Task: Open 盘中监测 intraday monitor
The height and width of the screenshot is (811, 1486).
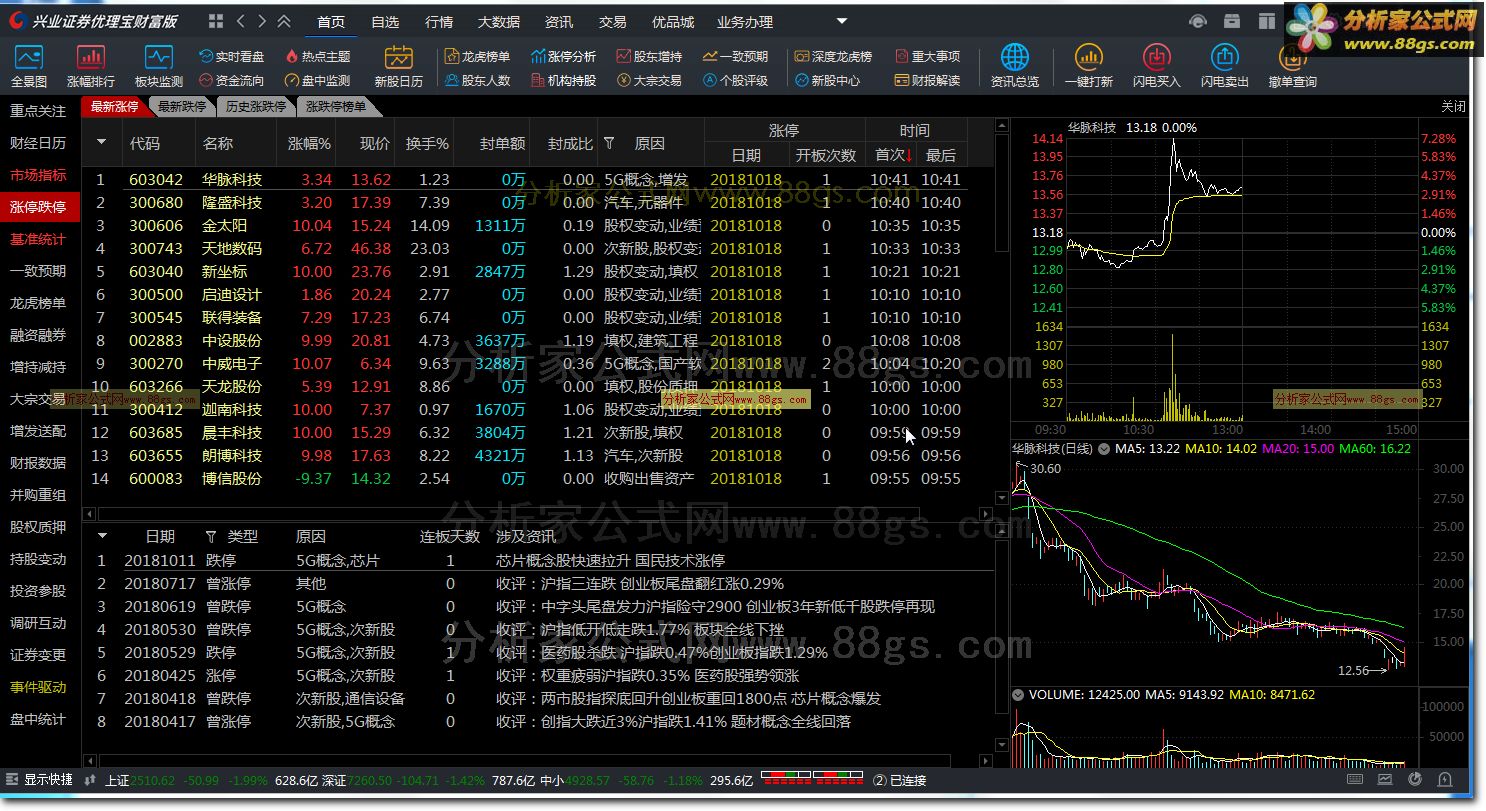Action: [x=318, y=80]
